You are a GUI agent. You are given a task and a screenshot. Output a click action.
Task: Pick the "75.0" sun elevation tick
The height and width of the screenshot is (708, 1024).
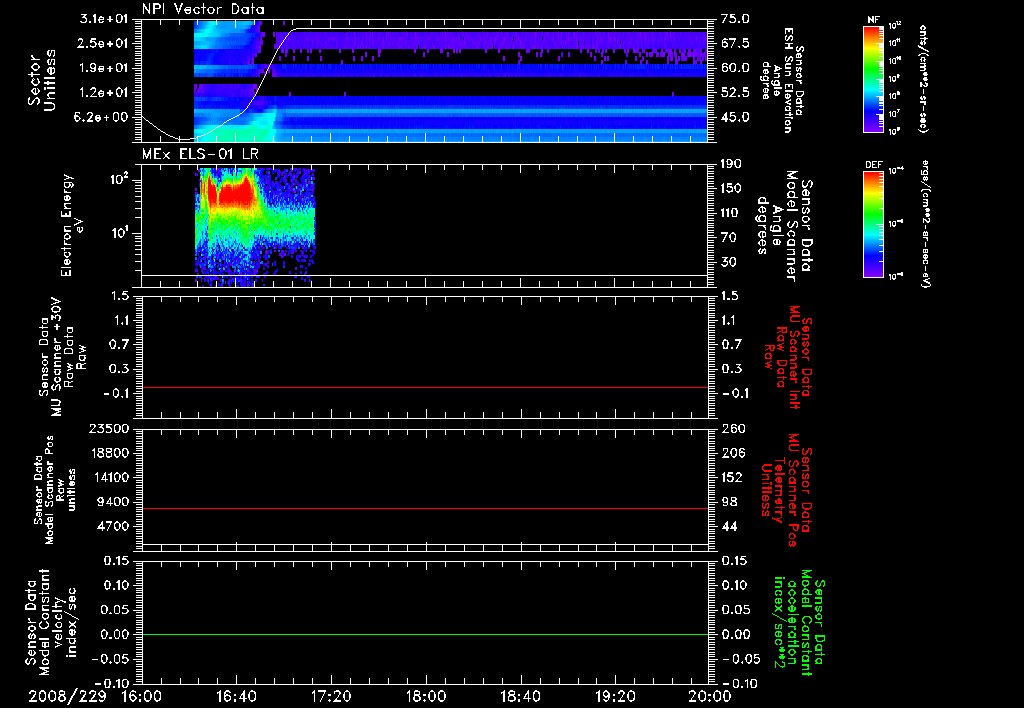pyautogui.click(x=735, y=19)
